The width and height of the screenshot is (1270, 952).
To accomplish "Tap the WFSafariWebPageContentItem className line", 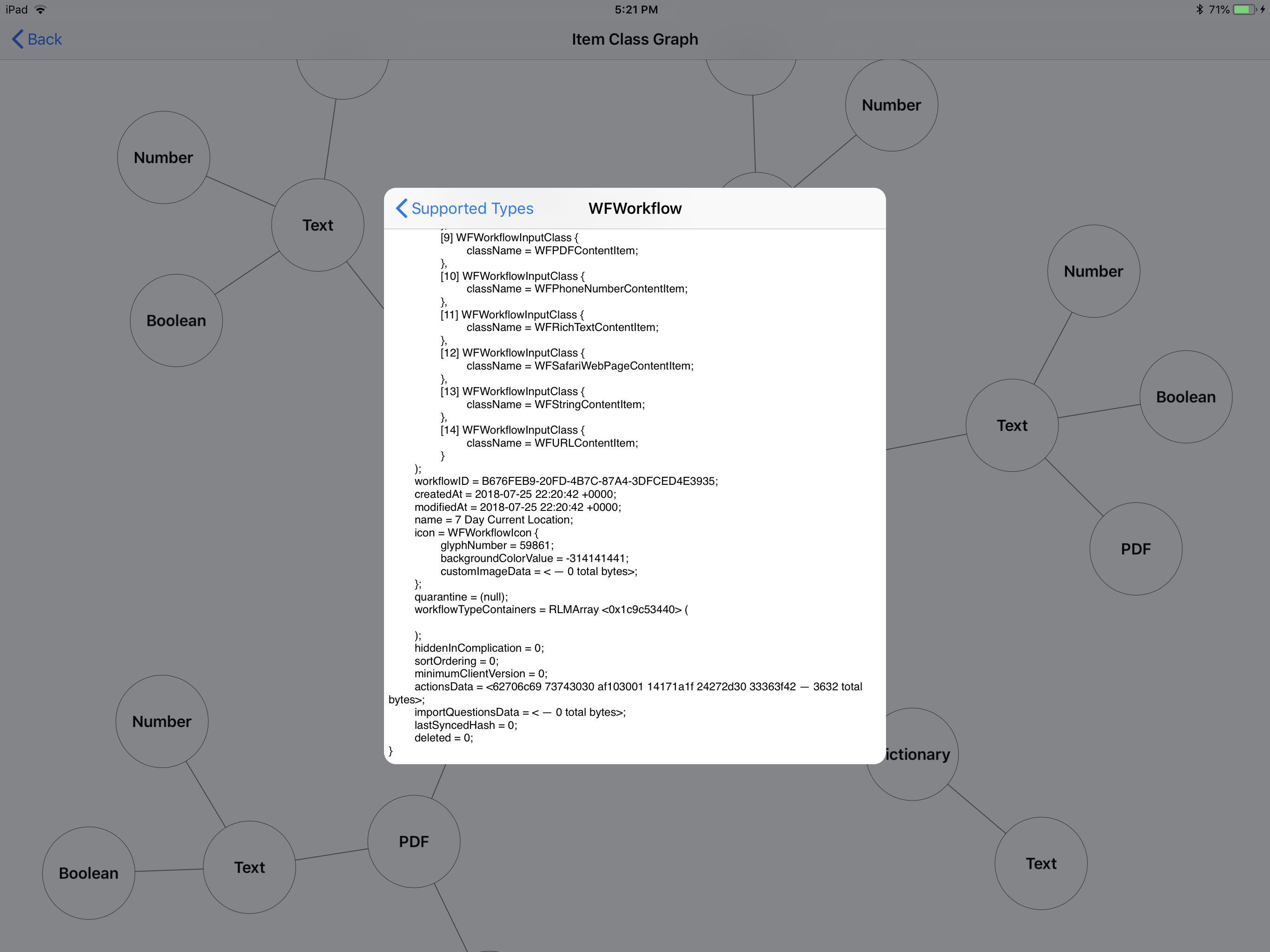I will click(580, 366).
